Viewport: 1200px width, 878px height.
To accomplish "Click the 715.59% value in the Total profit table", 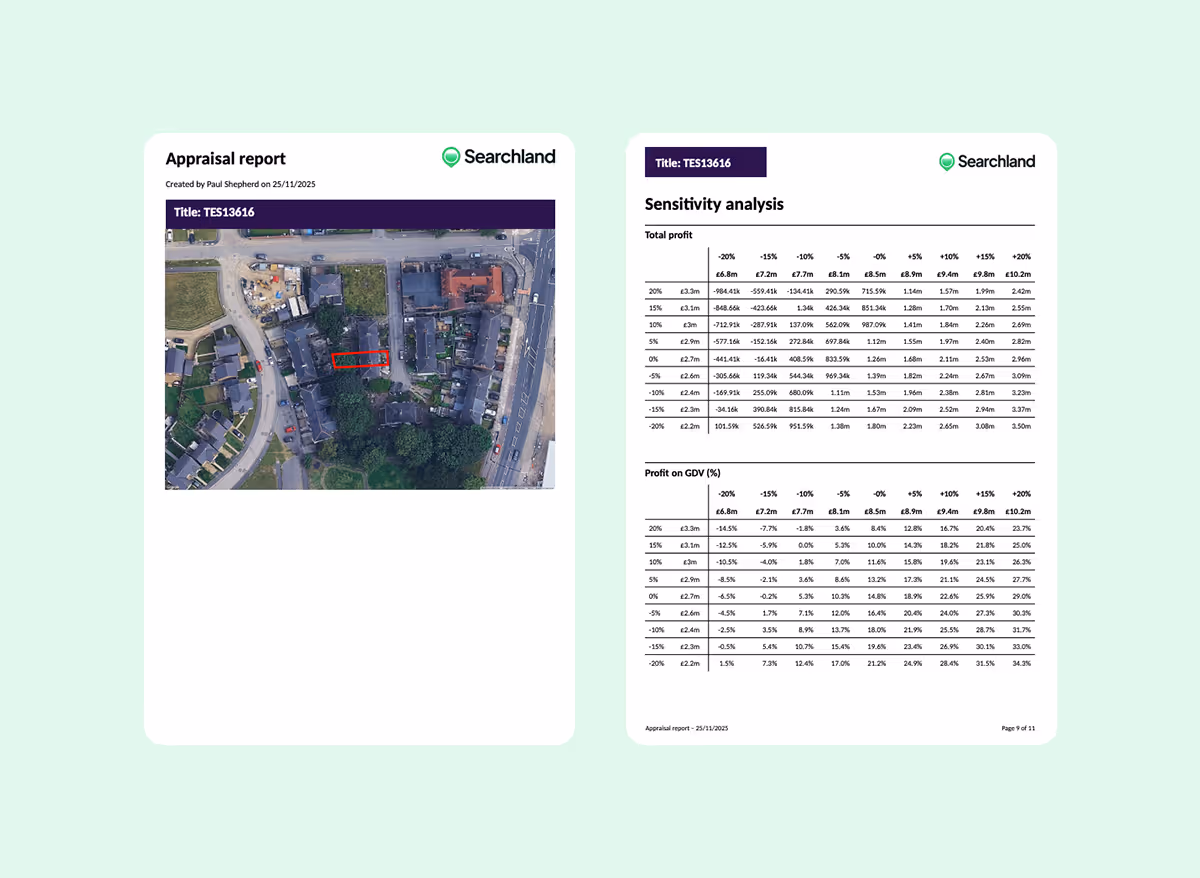I will (877, 290).
